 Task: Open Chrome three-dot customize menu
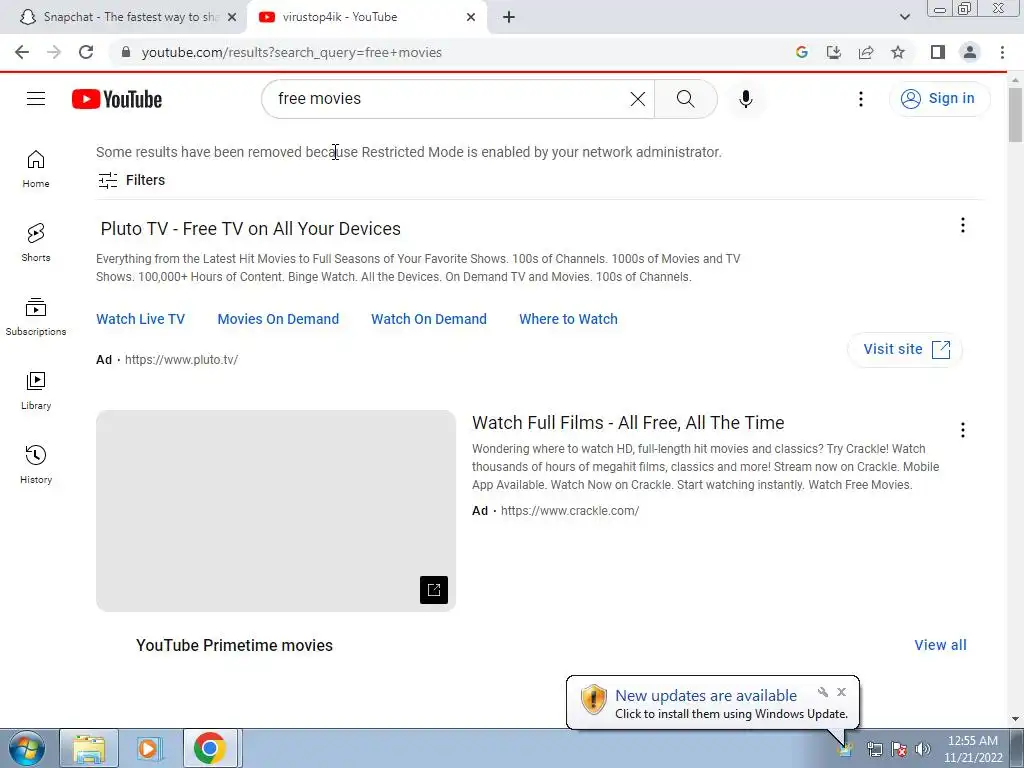click(x=1002, y=52)
